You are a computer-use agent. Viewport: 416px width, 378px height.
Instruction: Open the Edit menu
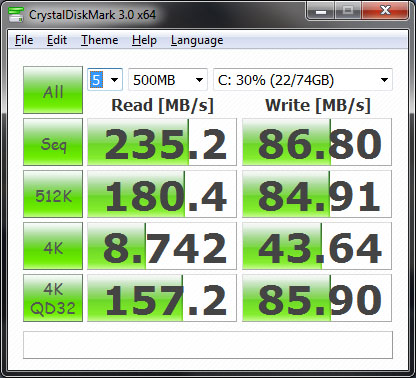point(57,40)
